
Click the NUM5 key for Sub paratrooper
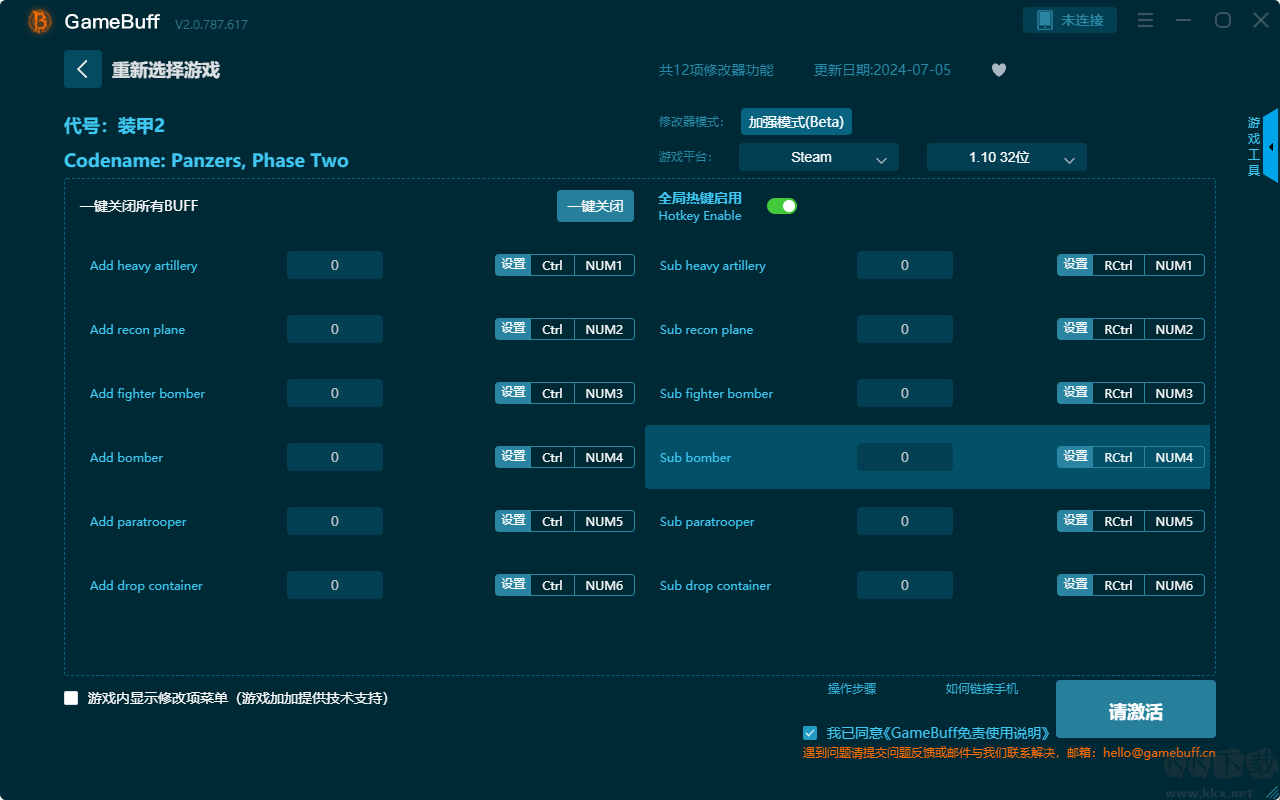click(1174, 521)
